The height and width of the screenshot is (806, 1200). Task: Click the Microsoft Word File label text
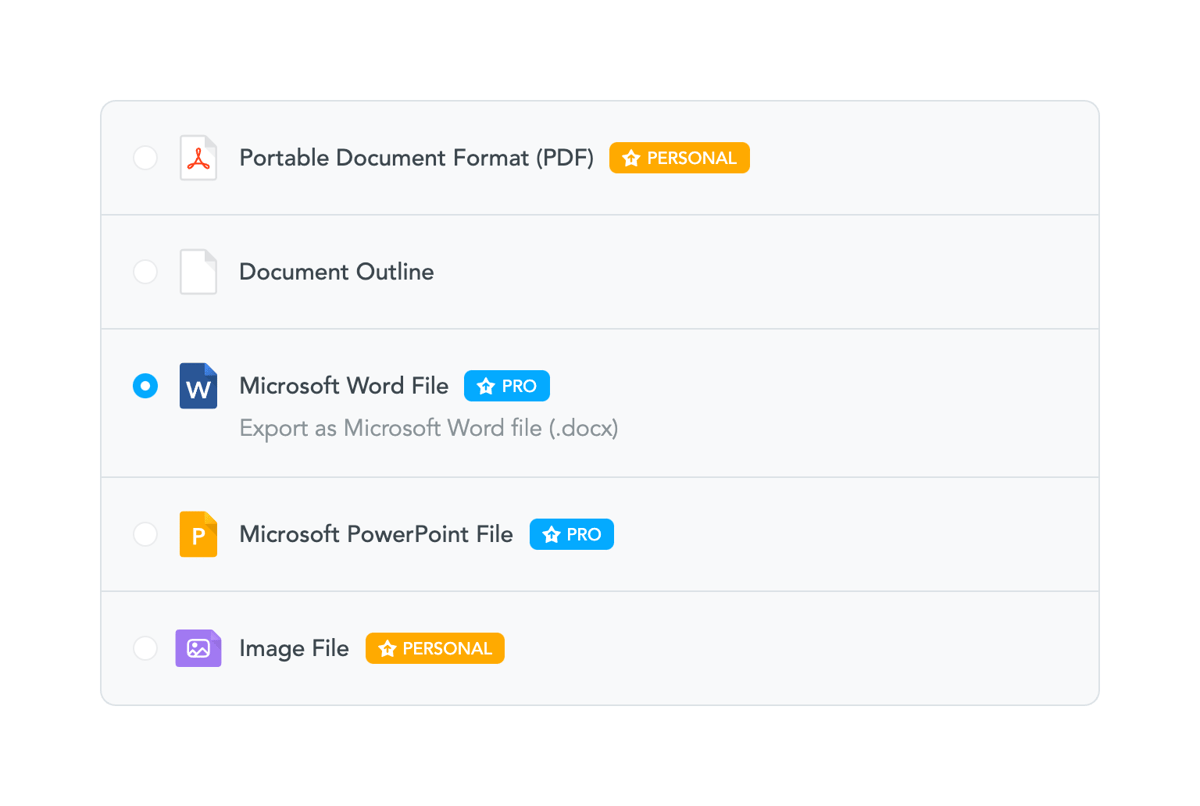coord(343,385)
